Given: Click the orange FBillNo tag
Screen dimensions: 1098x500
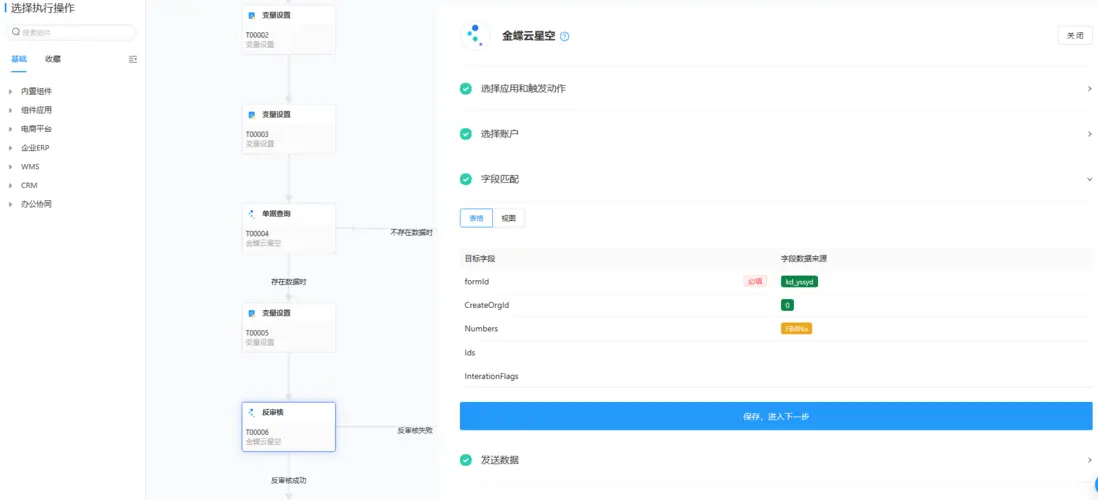Looking at the screenshot, I should (796, 328).
